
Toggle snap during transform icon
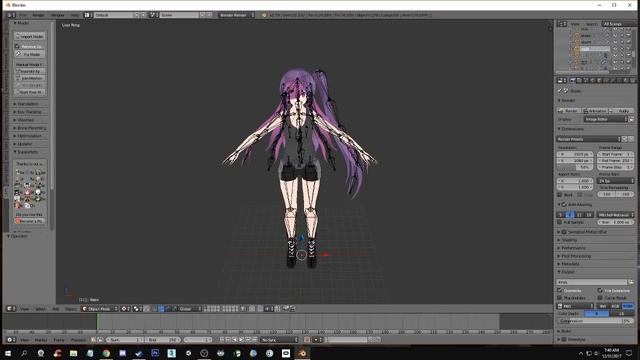coord(260,309)
